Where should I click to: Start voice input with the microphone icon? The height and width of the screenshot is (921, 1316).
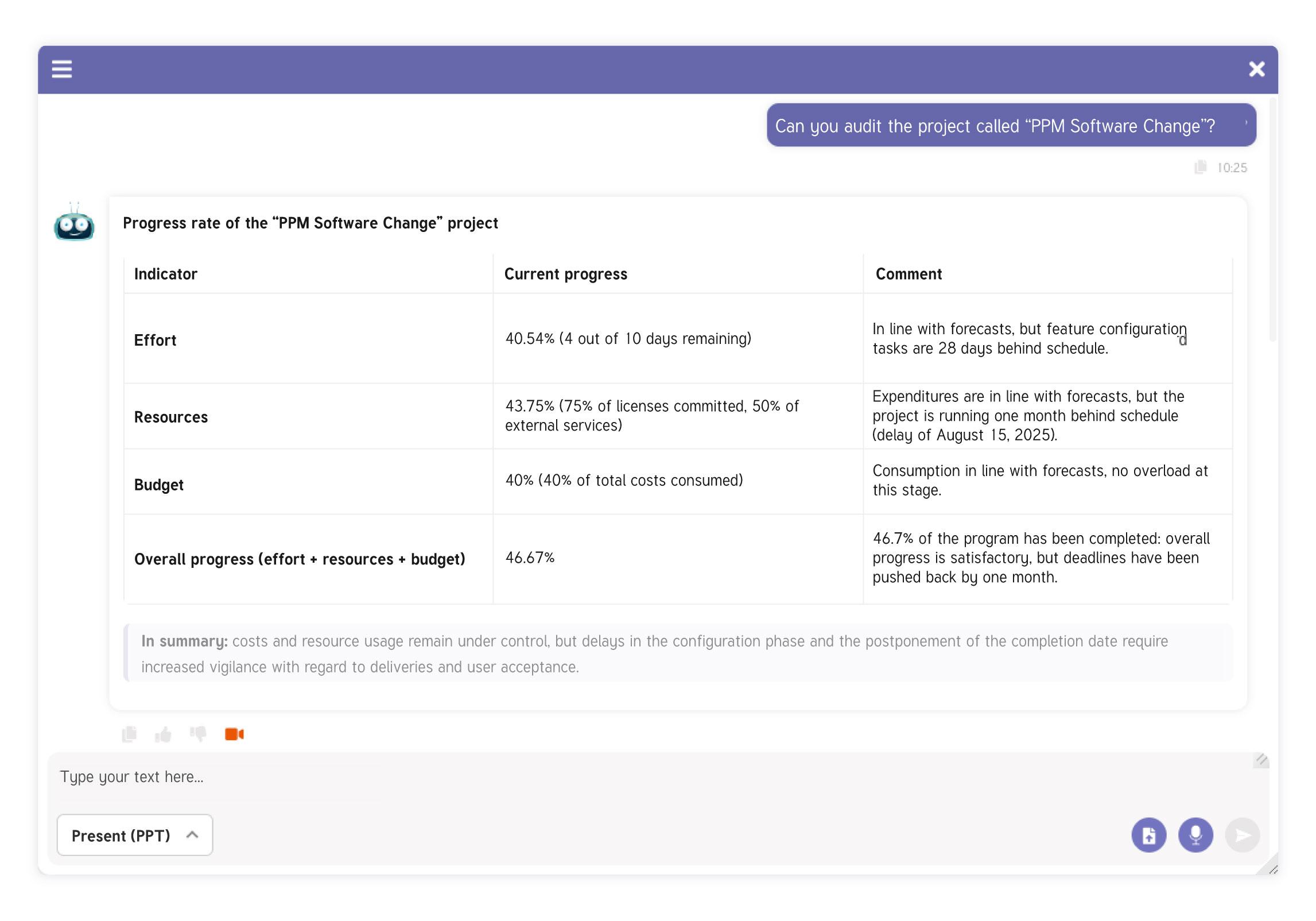[1195, 835]
